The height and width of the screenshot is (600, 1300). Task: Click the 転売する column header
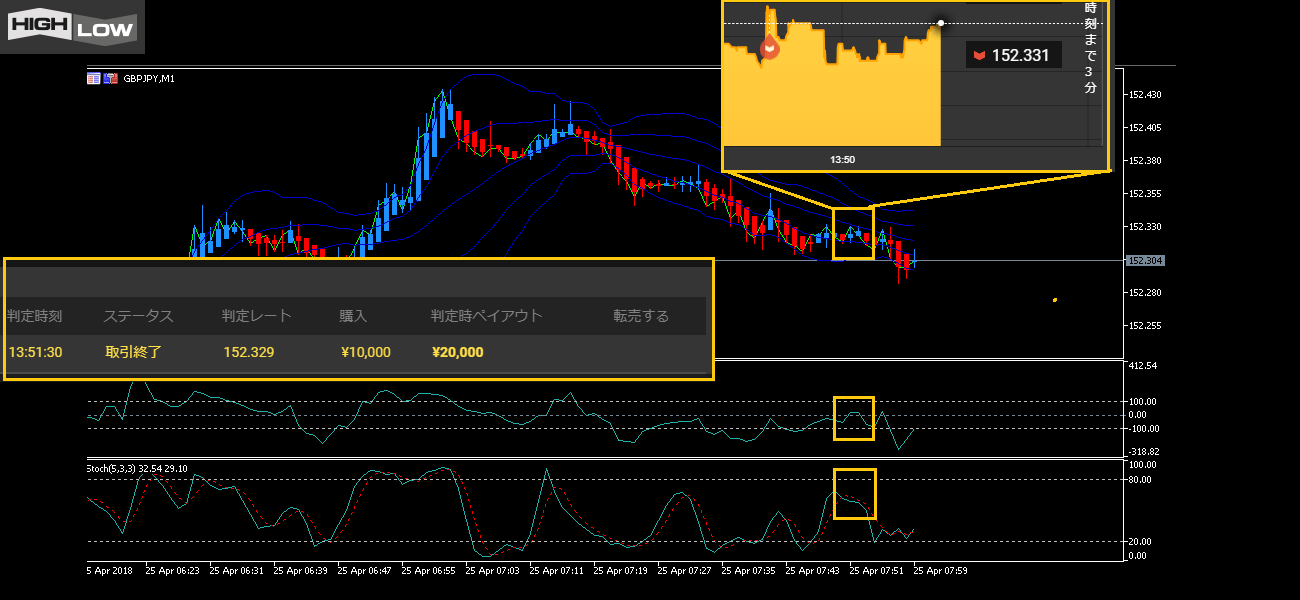pos(641,316)
